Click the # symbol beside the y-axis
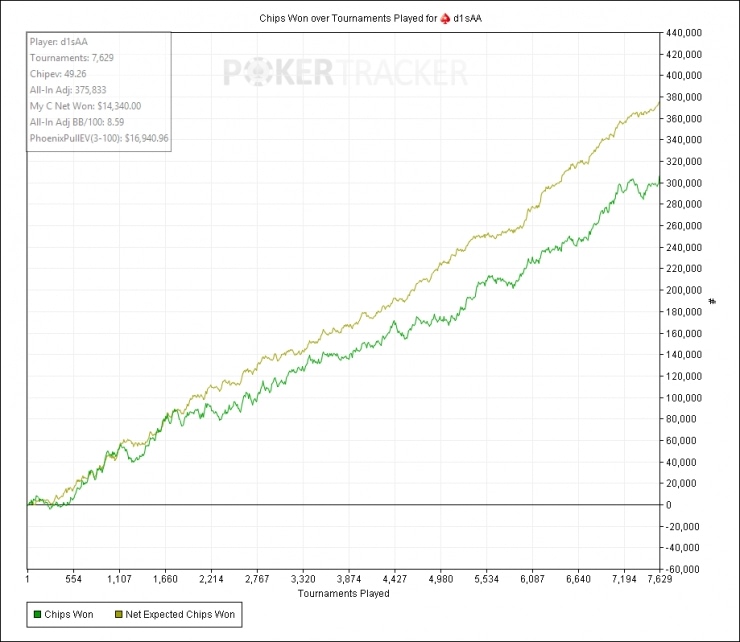The width and height of the screenshot is (740, 642). [712, 301]
